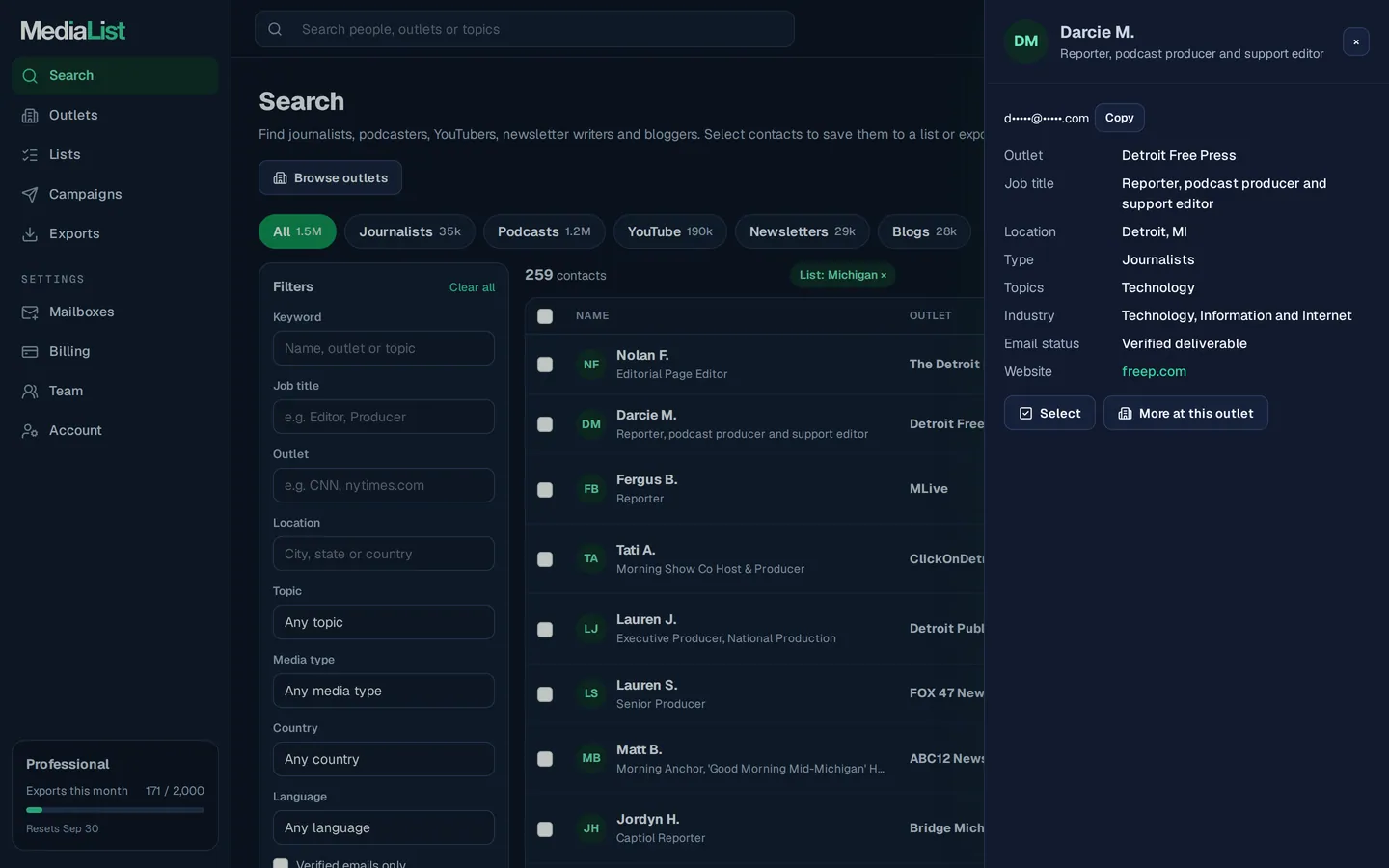Click the Keyword filter input field
Viewport: 1389px width, 868px height.
(x=384, y=348)
